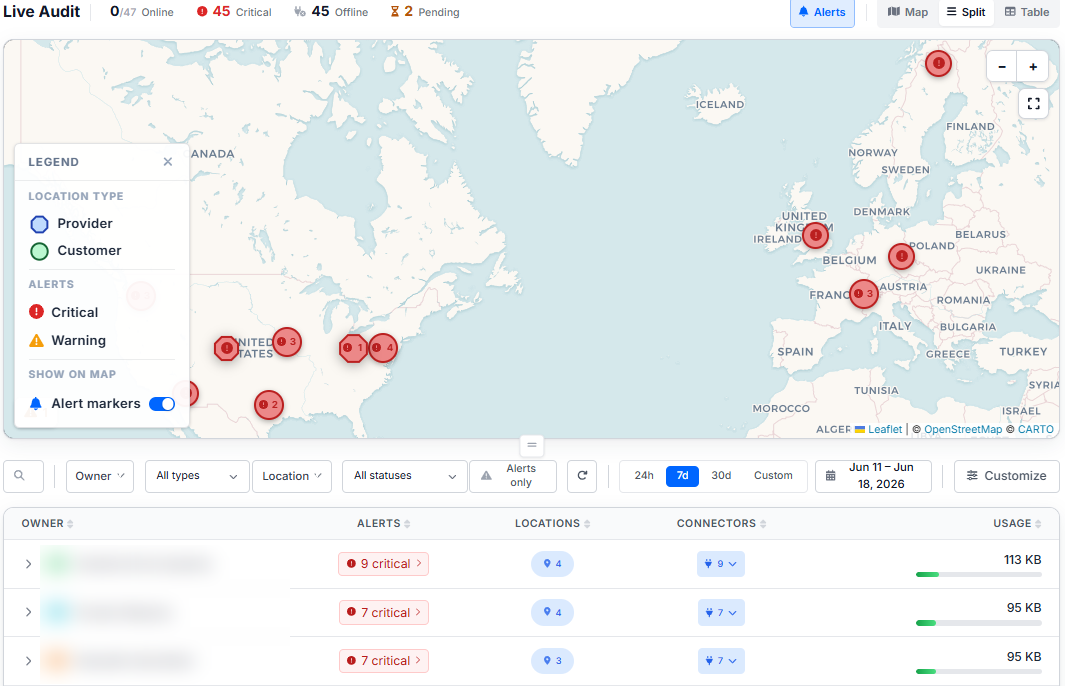Expand connectors dropdown in the 4-locations 7 critical row
Image resolution: width=1065 pixels, height=686 pixels.
click(721, 613)
